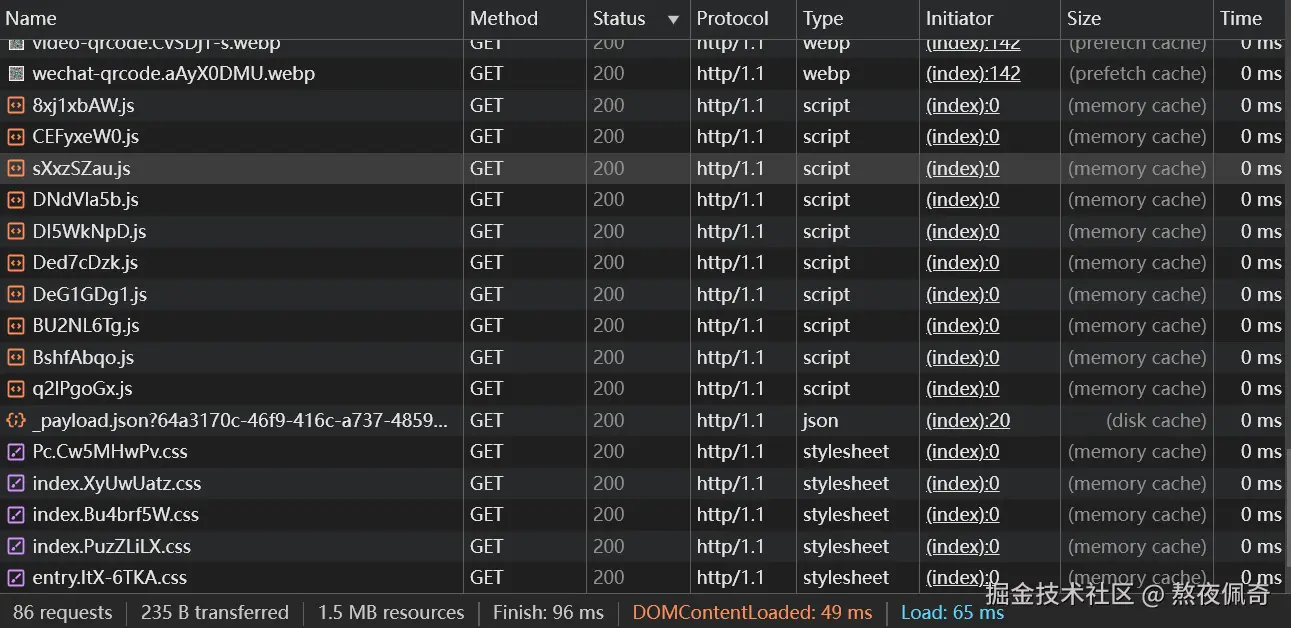Click the script icon beside q2lPgoGx.js
The image size is (1291, 628).
pos(16,389)
